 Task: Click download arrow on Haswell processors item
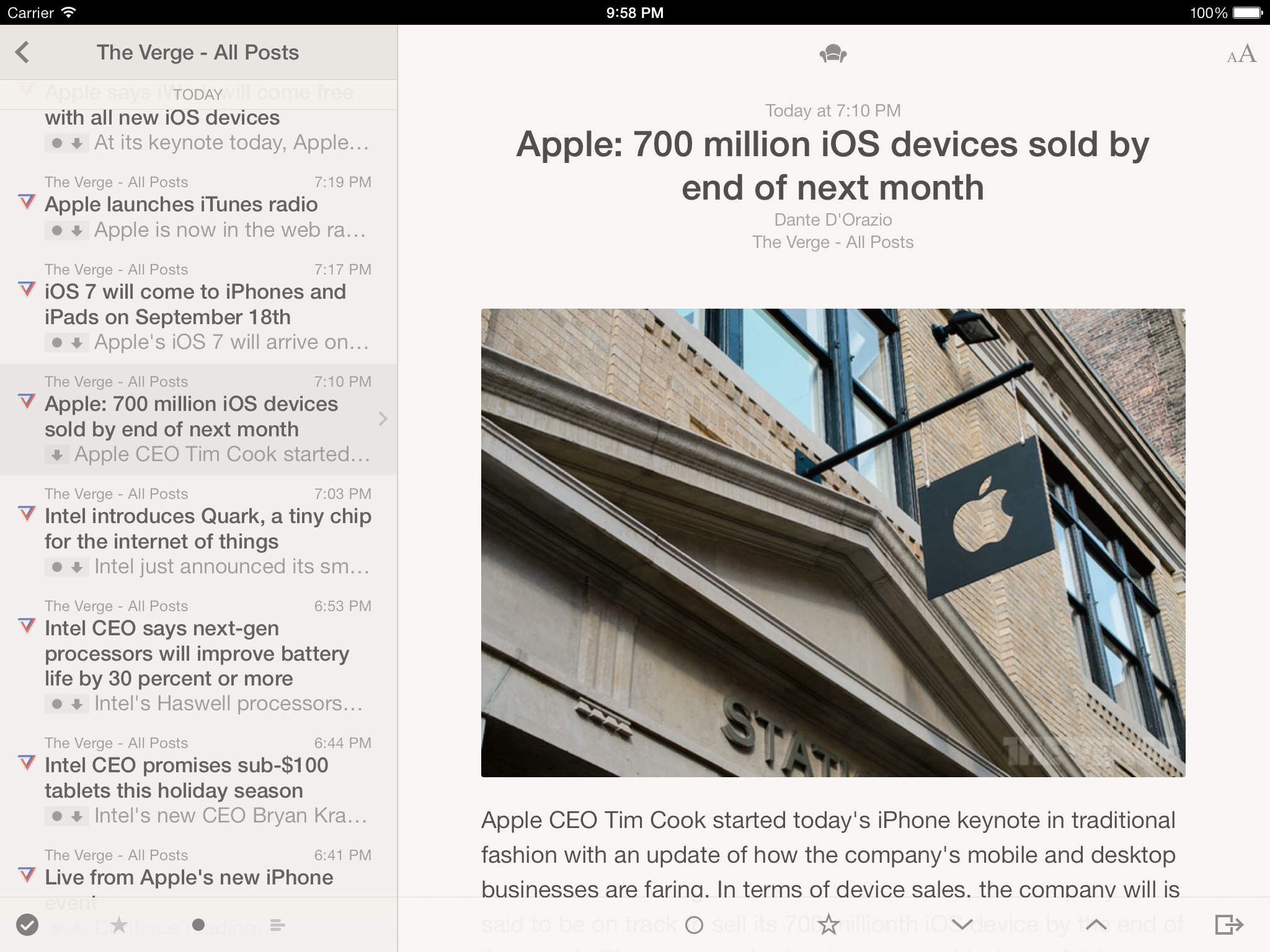[77, 704]
